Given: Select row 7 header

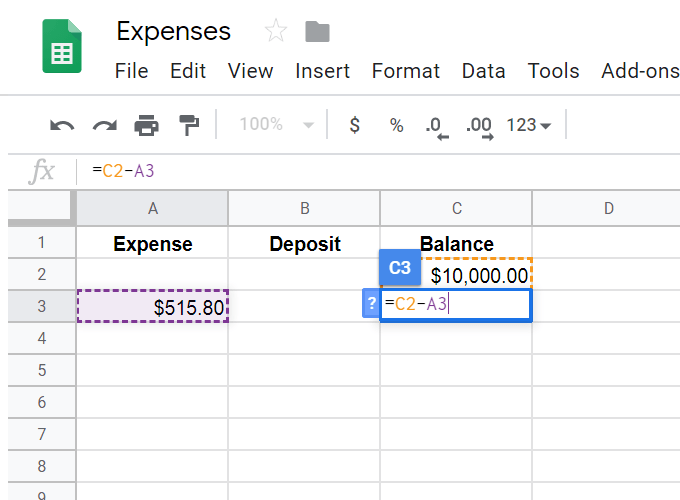Looking at the screenshot, I should (x=42, y=434).
